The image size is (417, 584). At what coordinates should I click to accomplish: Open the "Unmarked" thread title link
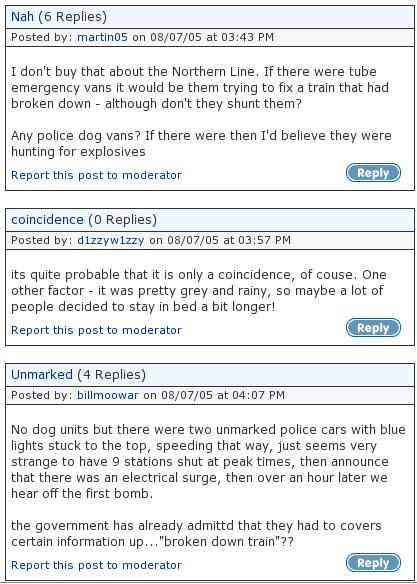pyautogui.click(x=42, y=375)
